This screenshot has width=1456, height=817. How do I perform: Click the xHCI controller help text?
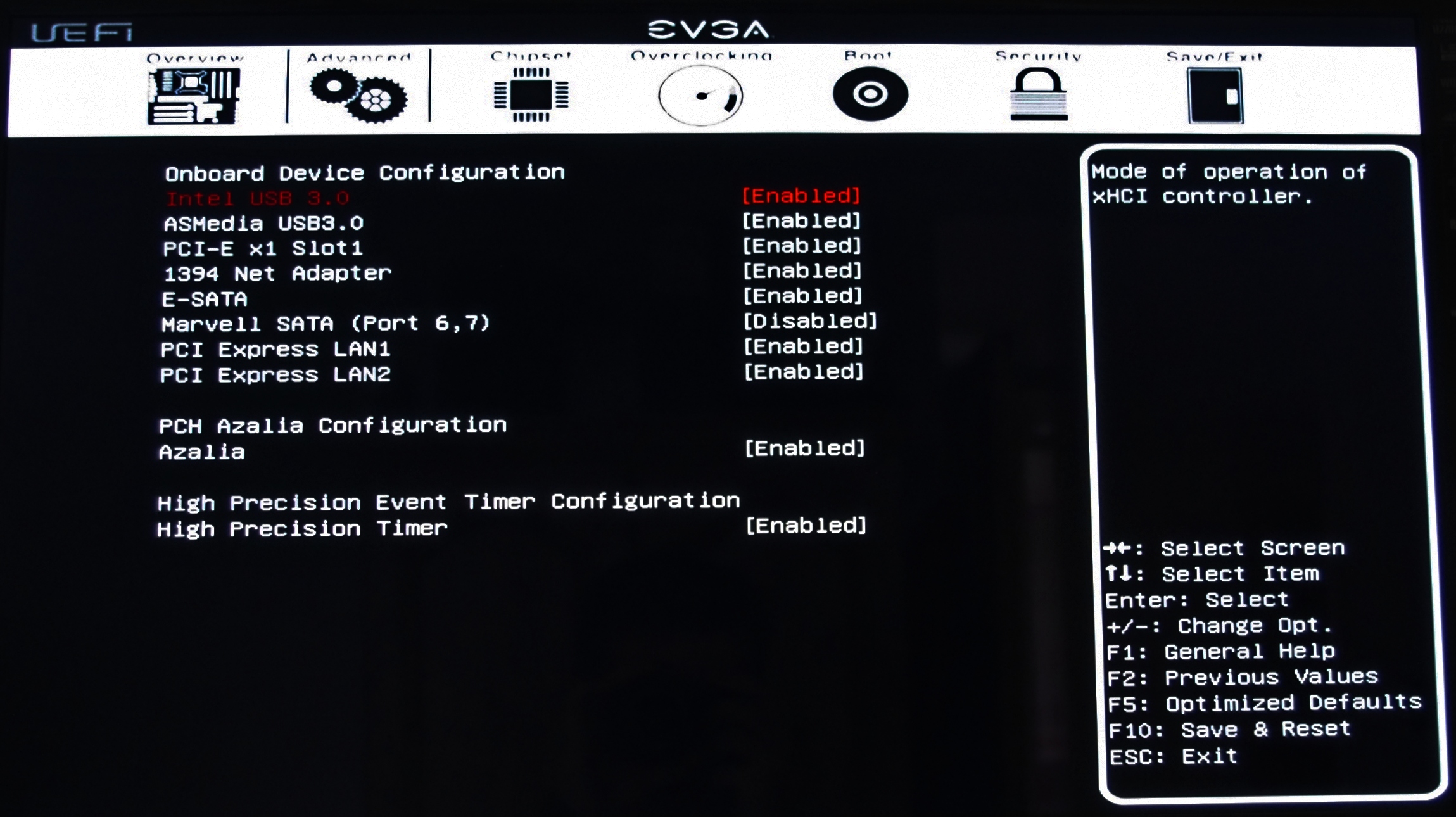1229,184
